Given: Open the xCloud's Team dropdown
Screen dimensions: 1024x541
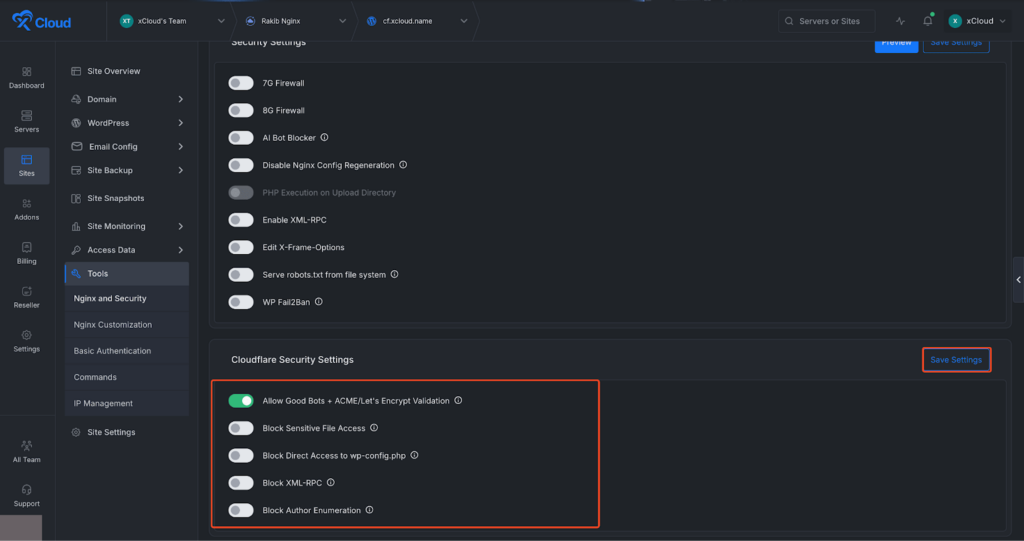Looking at the screenshot, I should [172, 21].
